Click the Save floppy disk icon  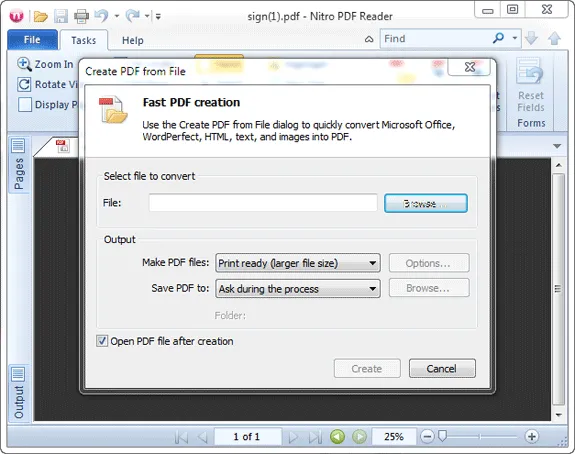coord(61,16)
